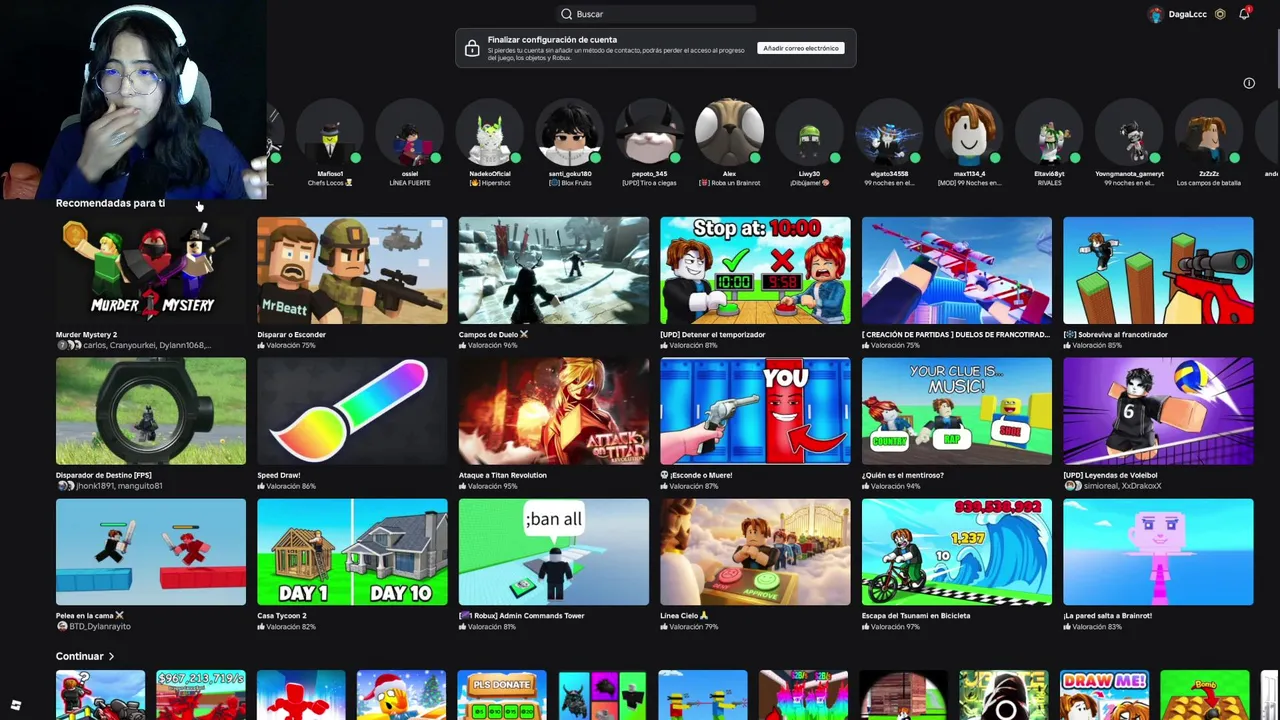The height and width of the screenshot is (720, 1280).
Task: Open Disparador de Destino [FPS] thumbnail
Action: pos(151,411)
